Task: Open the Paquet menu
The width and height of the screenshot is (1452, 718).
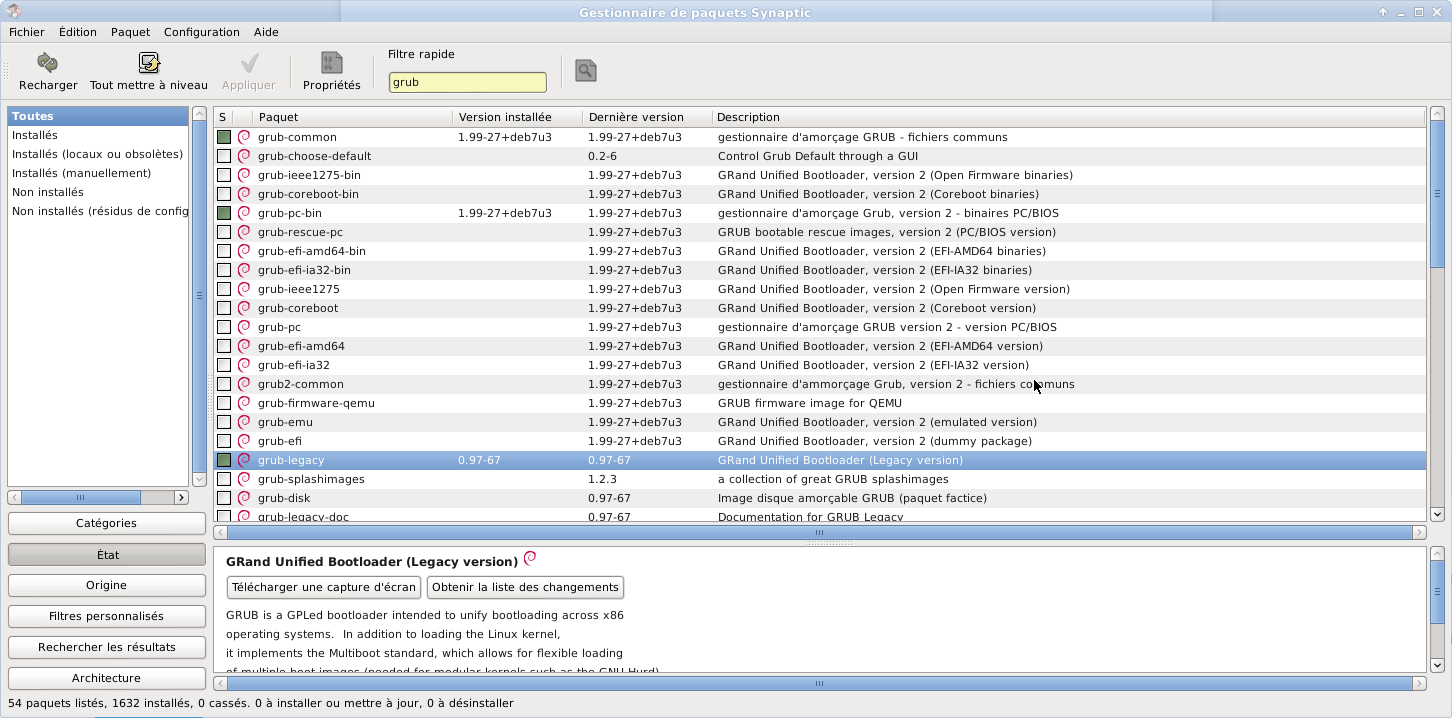Action: point(130,32)
